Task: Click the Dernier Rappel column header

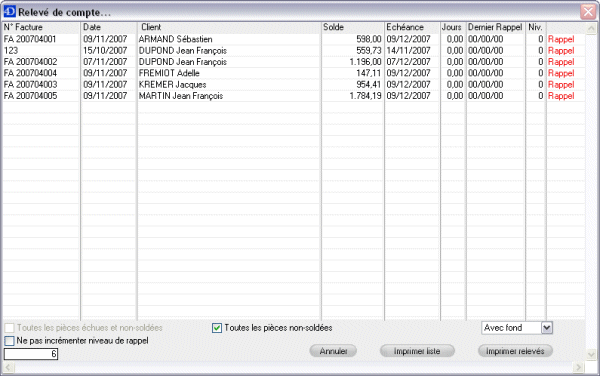Action: point(495,27)
